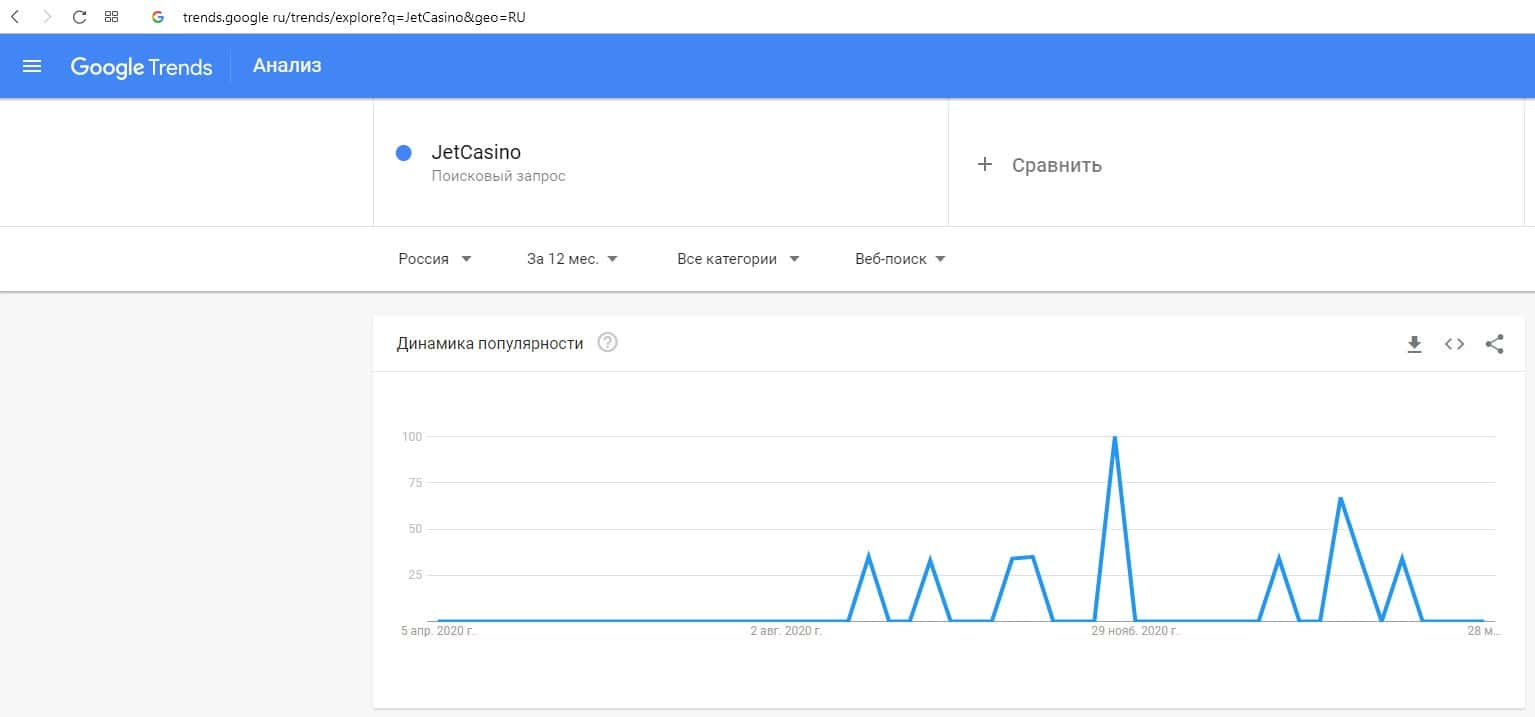
Task: Go back with the browser back arrow
Action: tap(15, 17)
